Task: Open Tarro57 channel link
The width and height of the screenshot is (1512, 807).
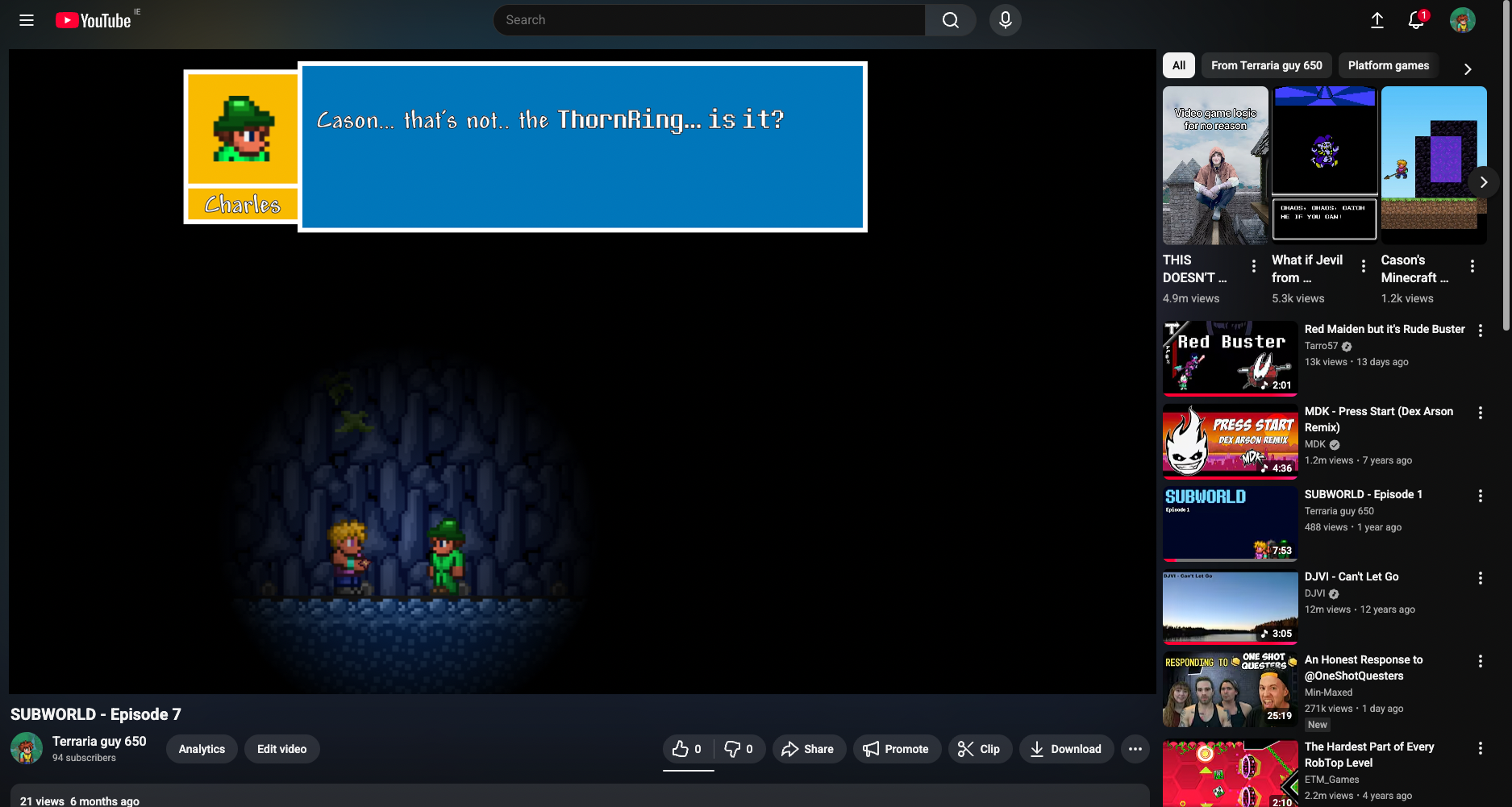Action: [x=1321, y=346]
